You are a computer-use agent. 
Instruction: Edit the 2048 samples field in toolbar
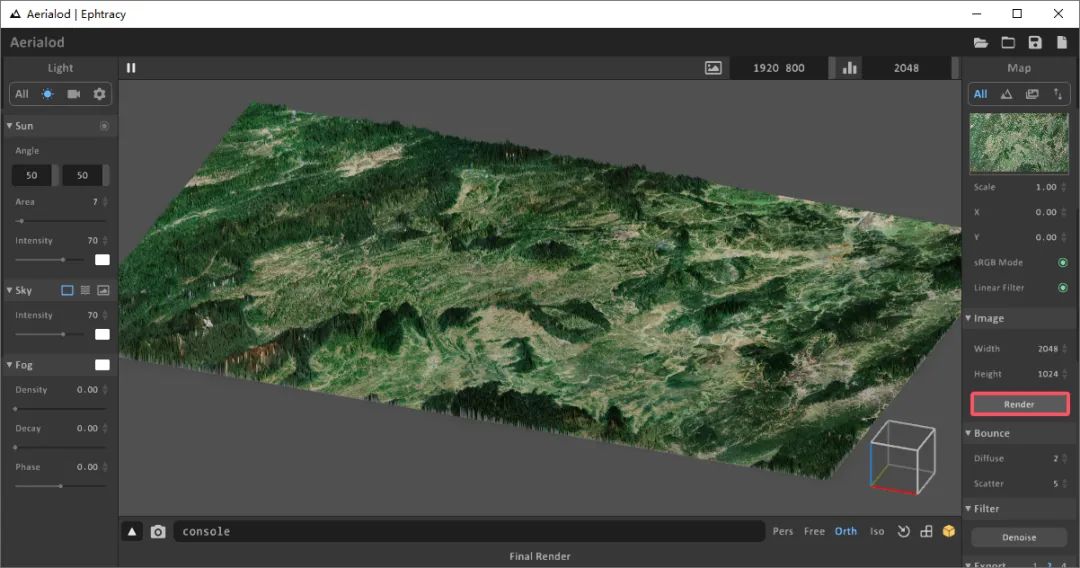(x=906, y=67)
